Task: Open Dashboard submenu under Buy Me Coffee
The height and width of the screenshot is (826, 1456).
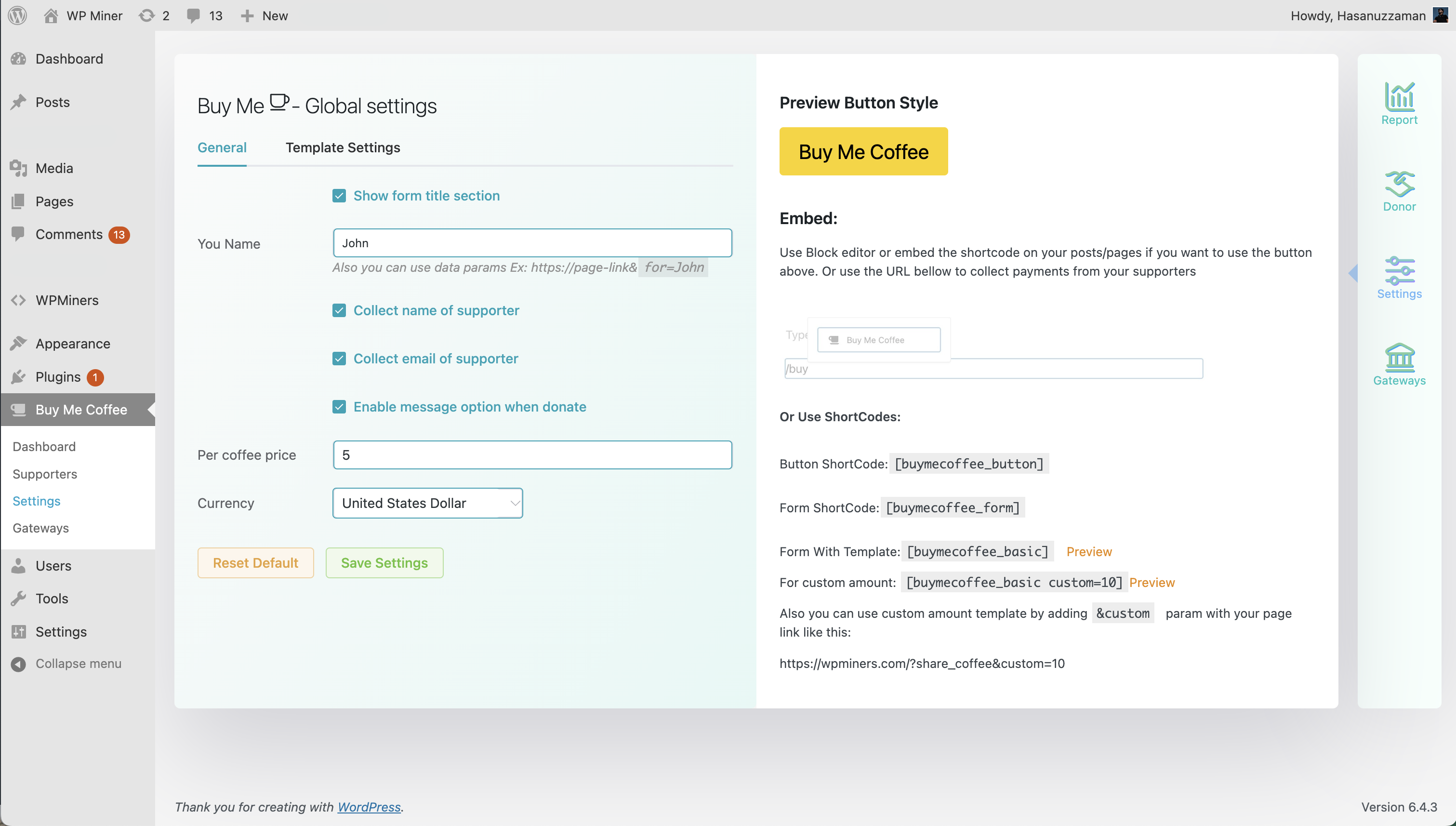Action: (x=44, y=446)
